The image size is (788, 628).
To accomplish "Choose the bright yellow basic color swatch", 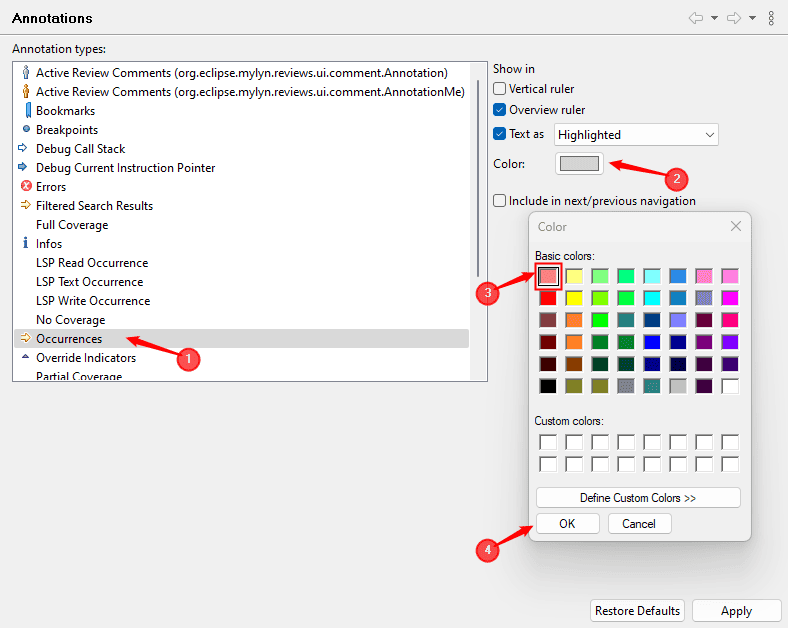I will tap(574, 298).
